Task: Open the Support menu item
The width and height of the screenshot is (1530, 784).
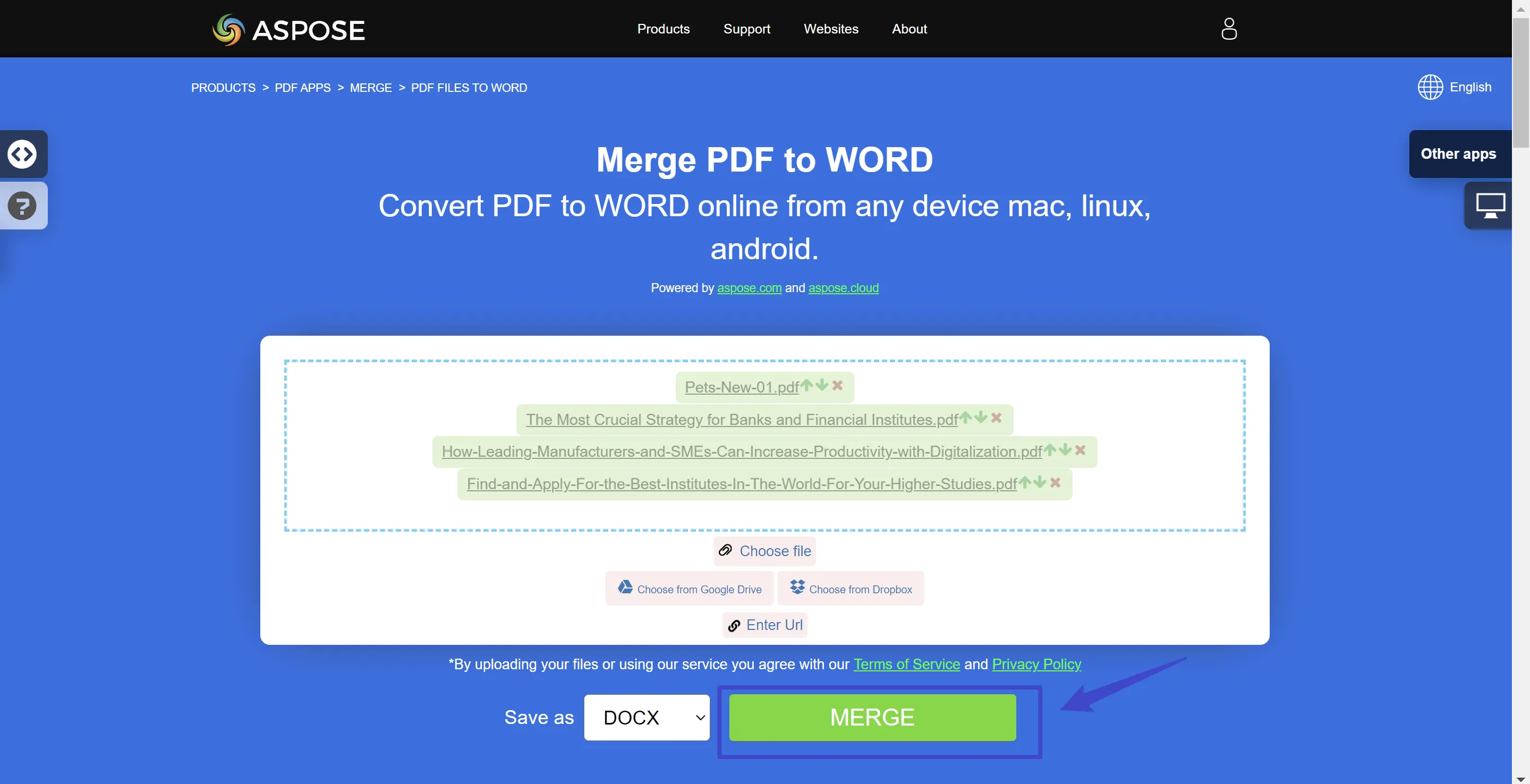Action: (x=746, y=28)
